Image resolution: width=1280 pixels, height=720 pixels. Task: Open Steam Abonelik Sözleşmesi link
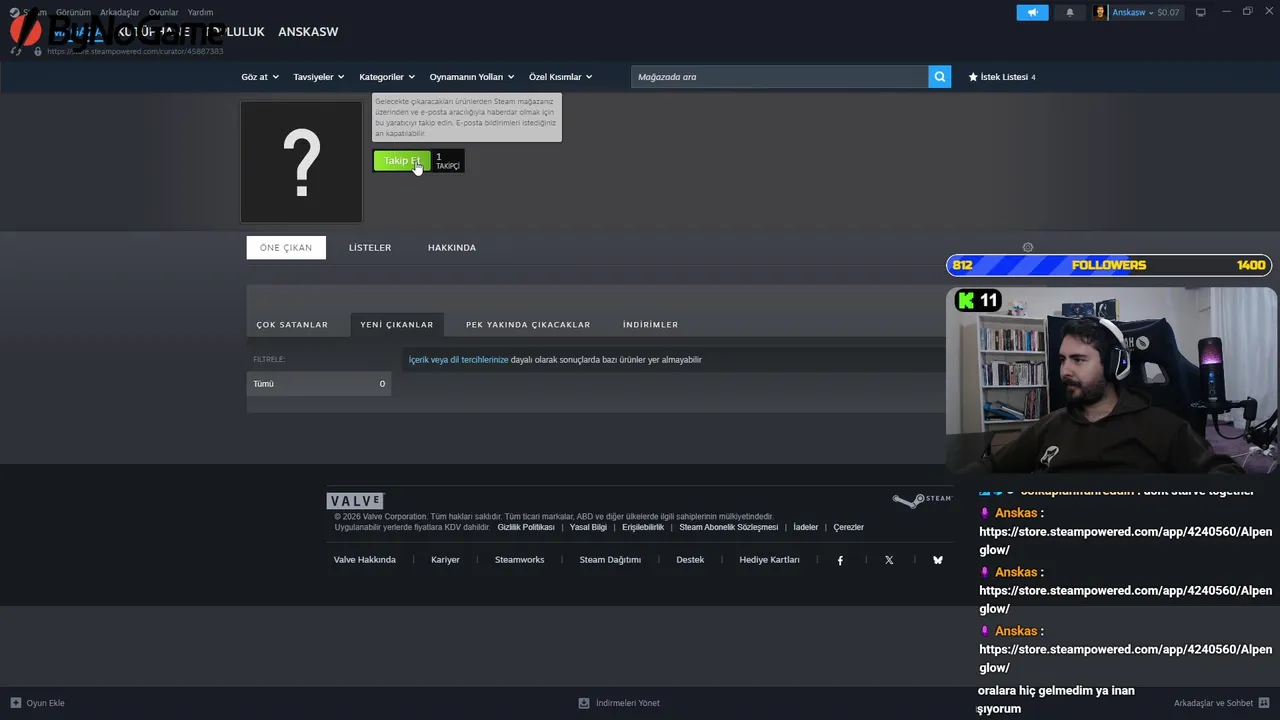(x=728, y=527)
